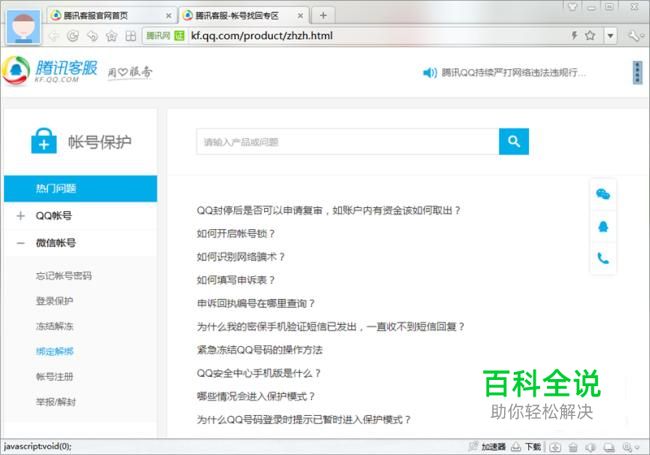Click the status bar trash icon
The height and width of the screenshot is (455, 650).
tap(573, 447)
